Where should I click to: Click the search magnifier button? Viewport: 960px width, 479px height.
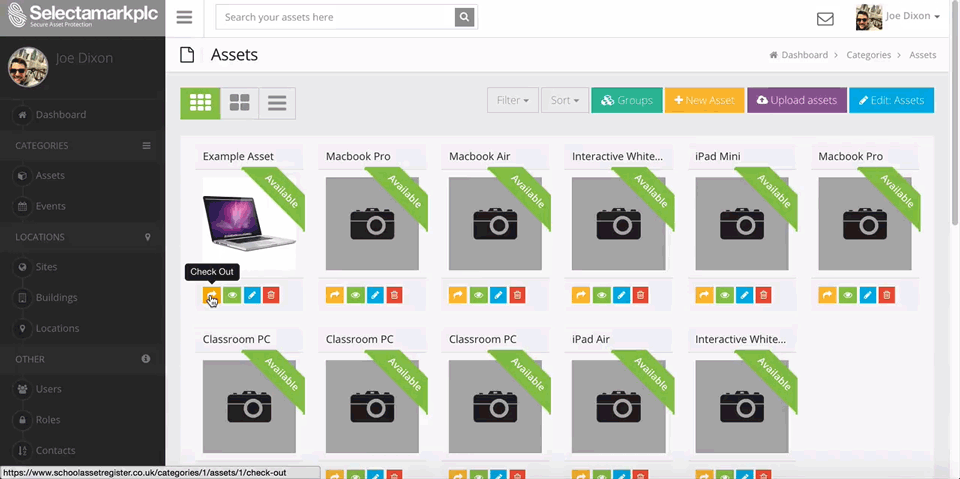pos(465,17)
